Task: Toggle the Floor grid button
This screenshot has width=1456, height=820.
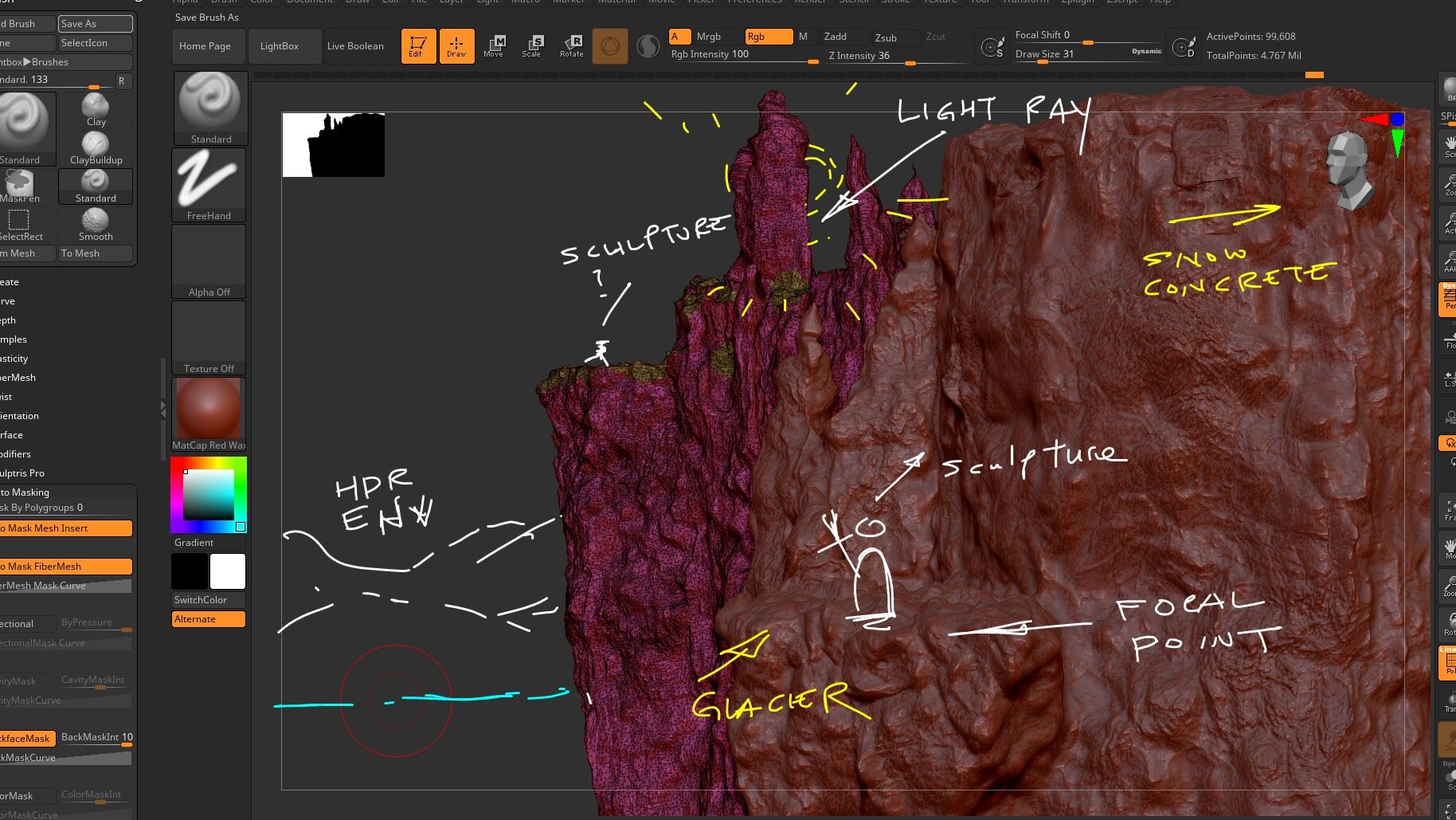Action: click(x=1449, y=337)
